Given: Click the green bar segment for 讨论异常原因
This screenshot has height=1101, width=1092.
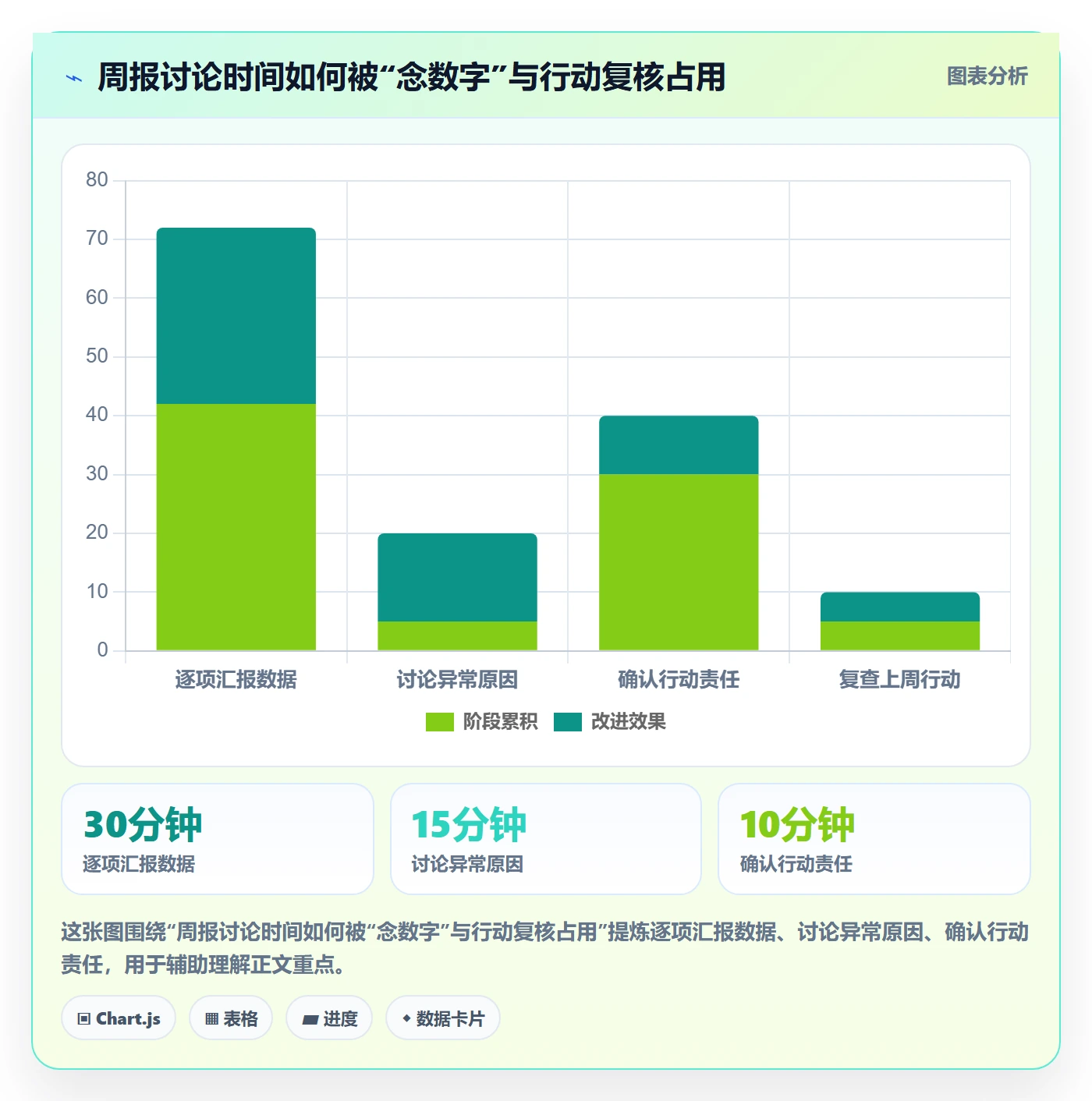Looking at the screenshot, I should point(457,635).
